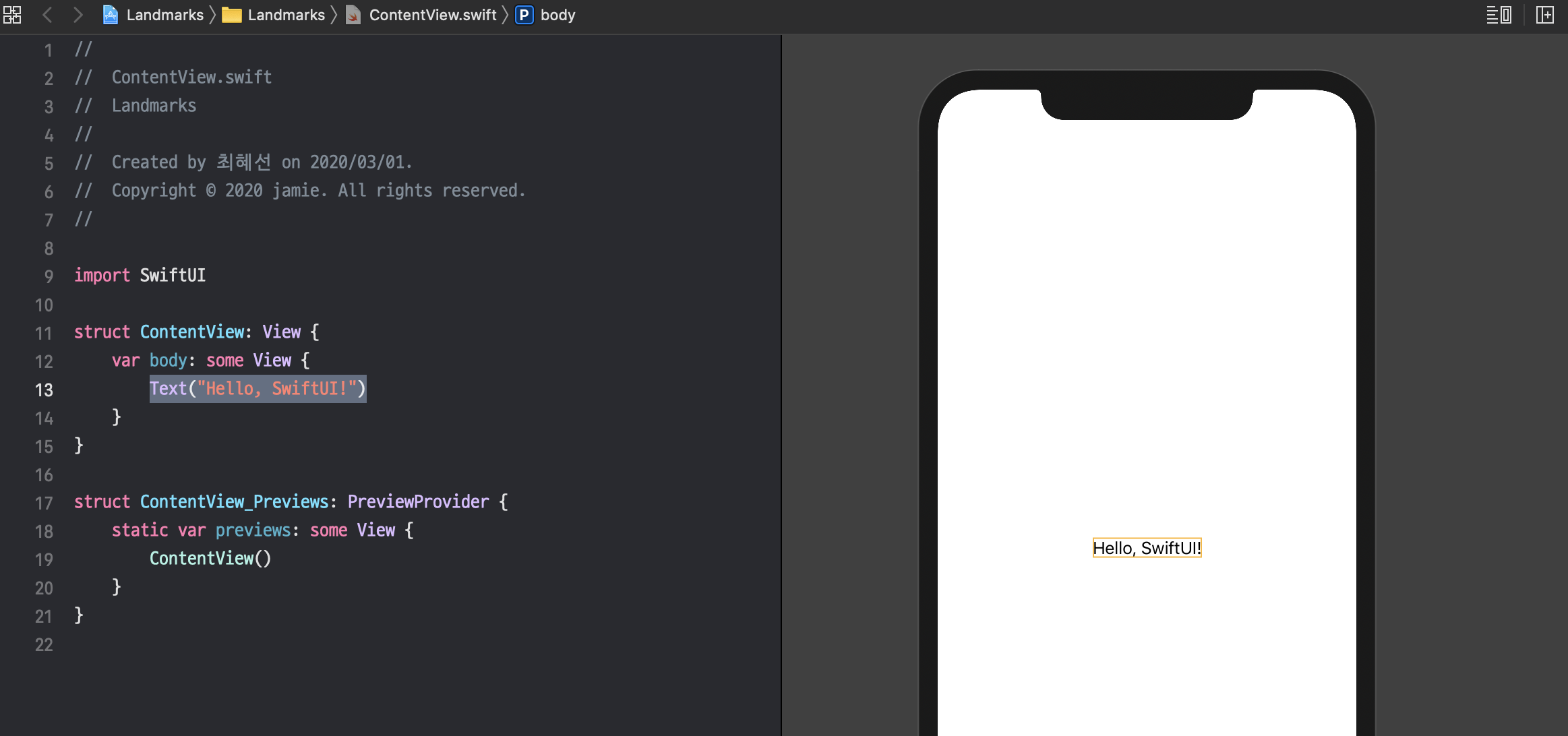
Task: Click the import SwiftUI line
Action: 140,276
